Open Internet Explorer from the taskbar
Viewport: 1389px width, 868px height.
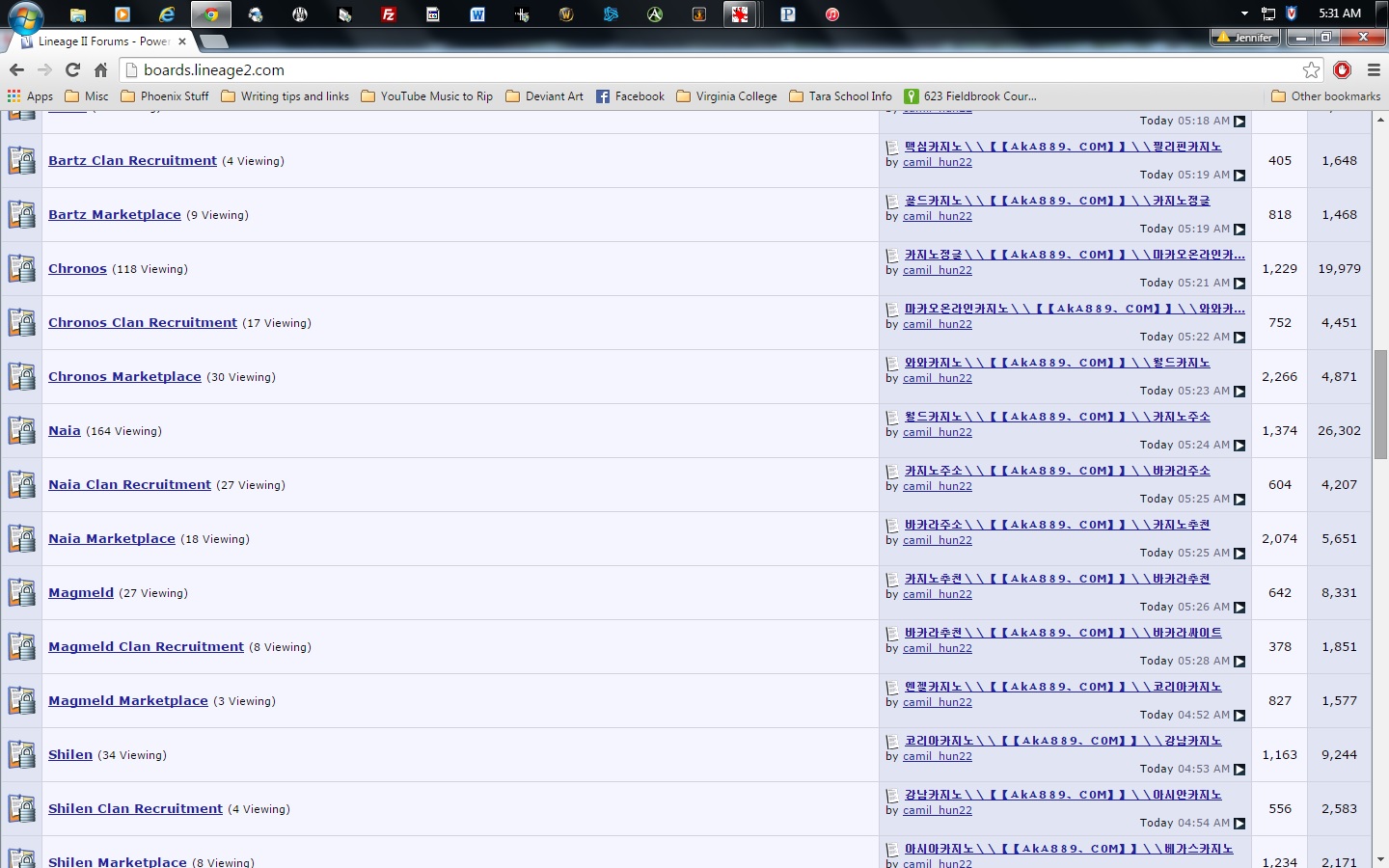(x=167, y=14)
